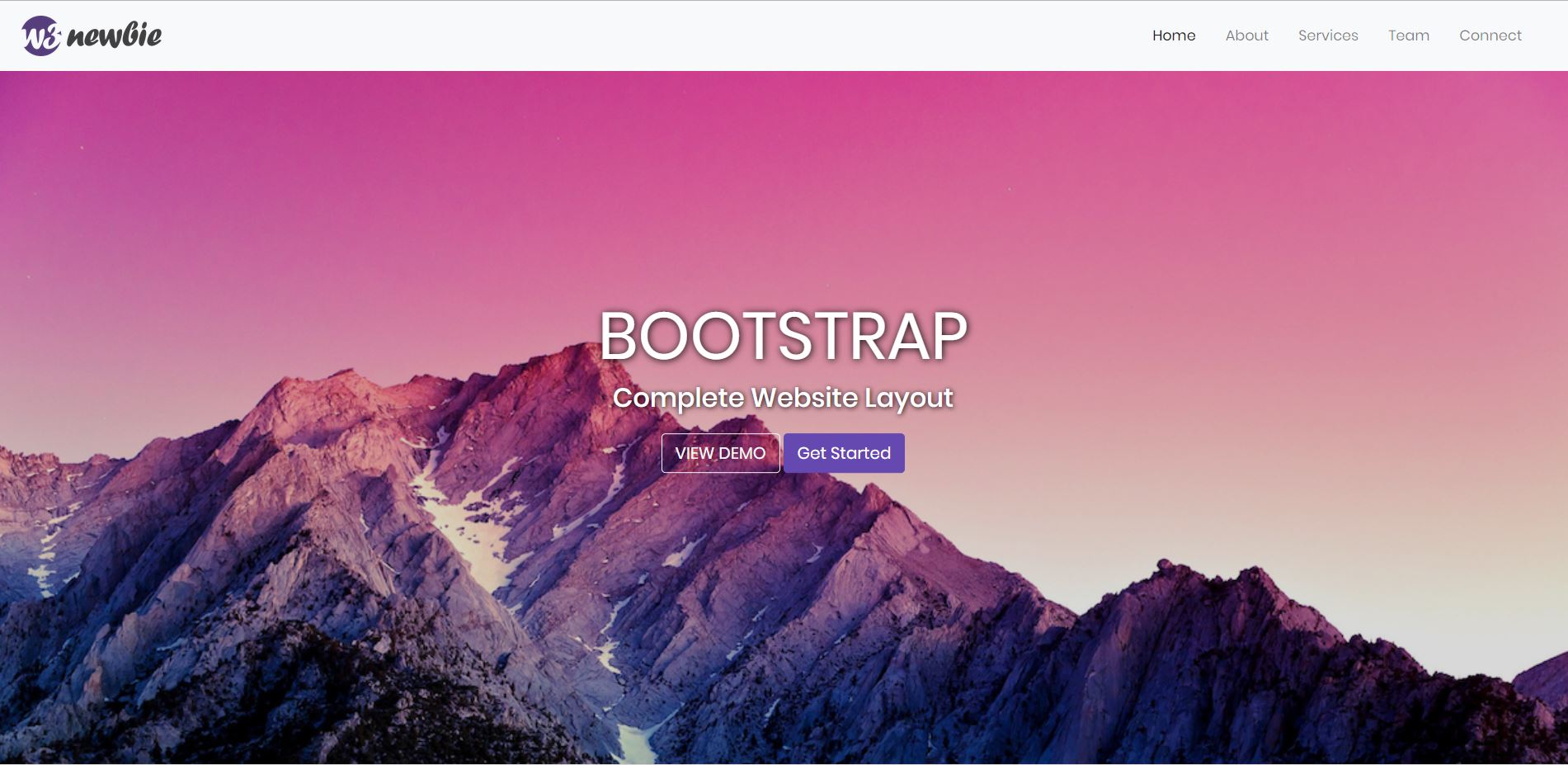Open the Home navigation link
The height and width of the screenshot is (765, 1568).
tap(1173, 35)
